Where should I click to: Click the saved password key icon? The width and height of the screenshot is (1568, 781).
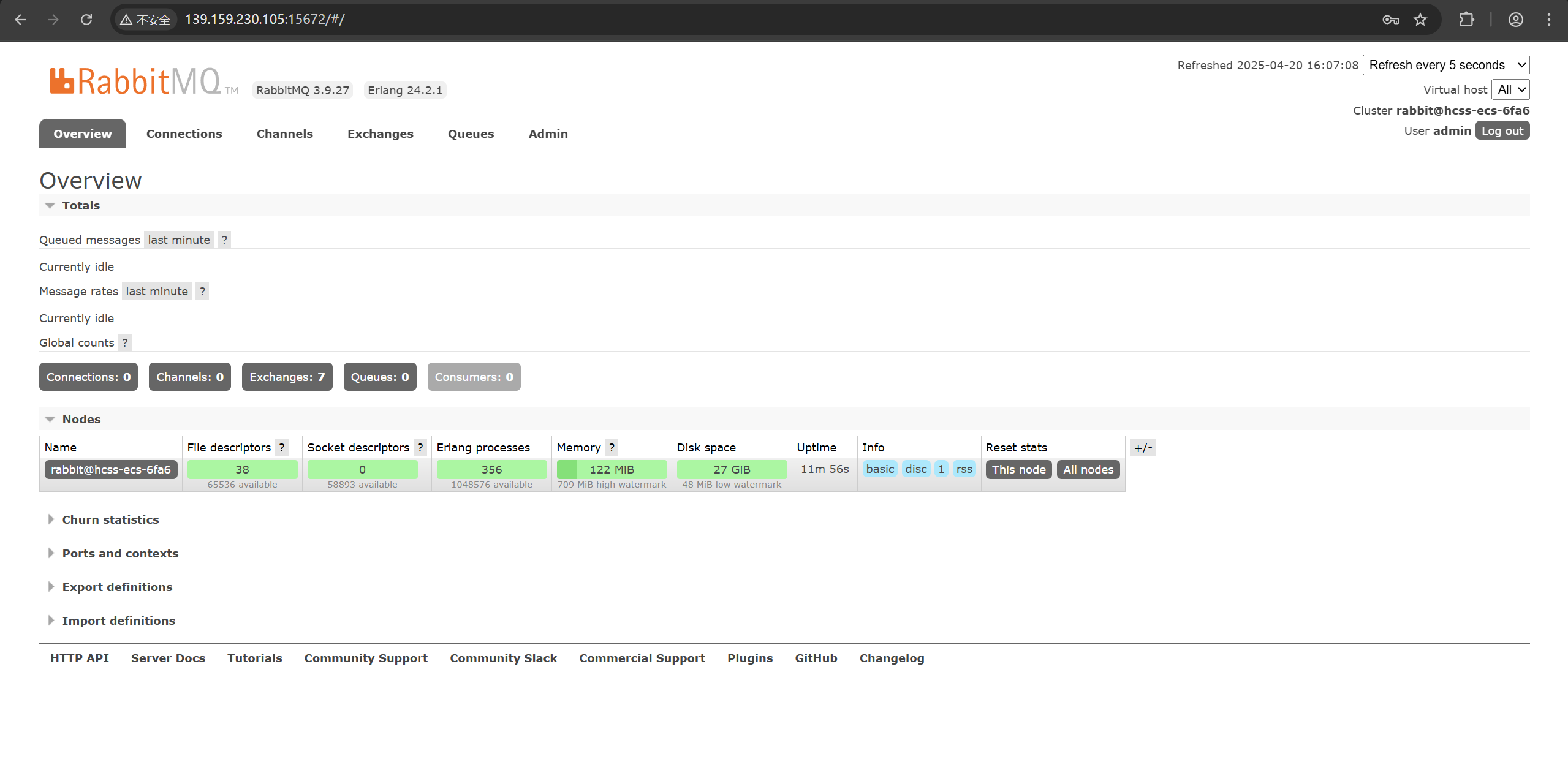point(1390,20)
